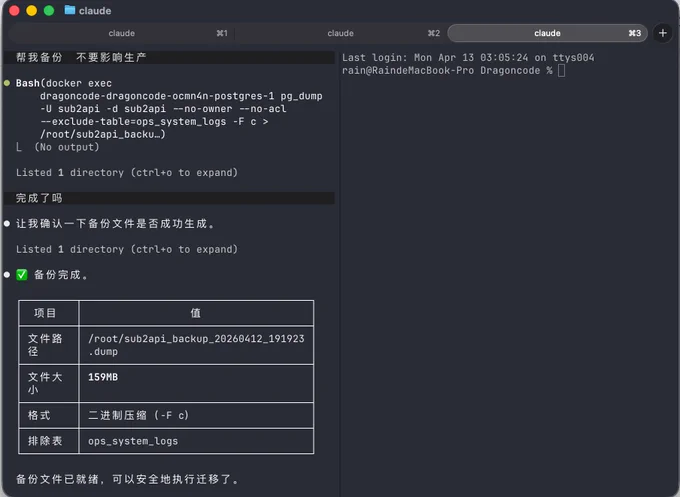Open a new terminal tab with plus button
680x497 pixels.
(662, 33)
